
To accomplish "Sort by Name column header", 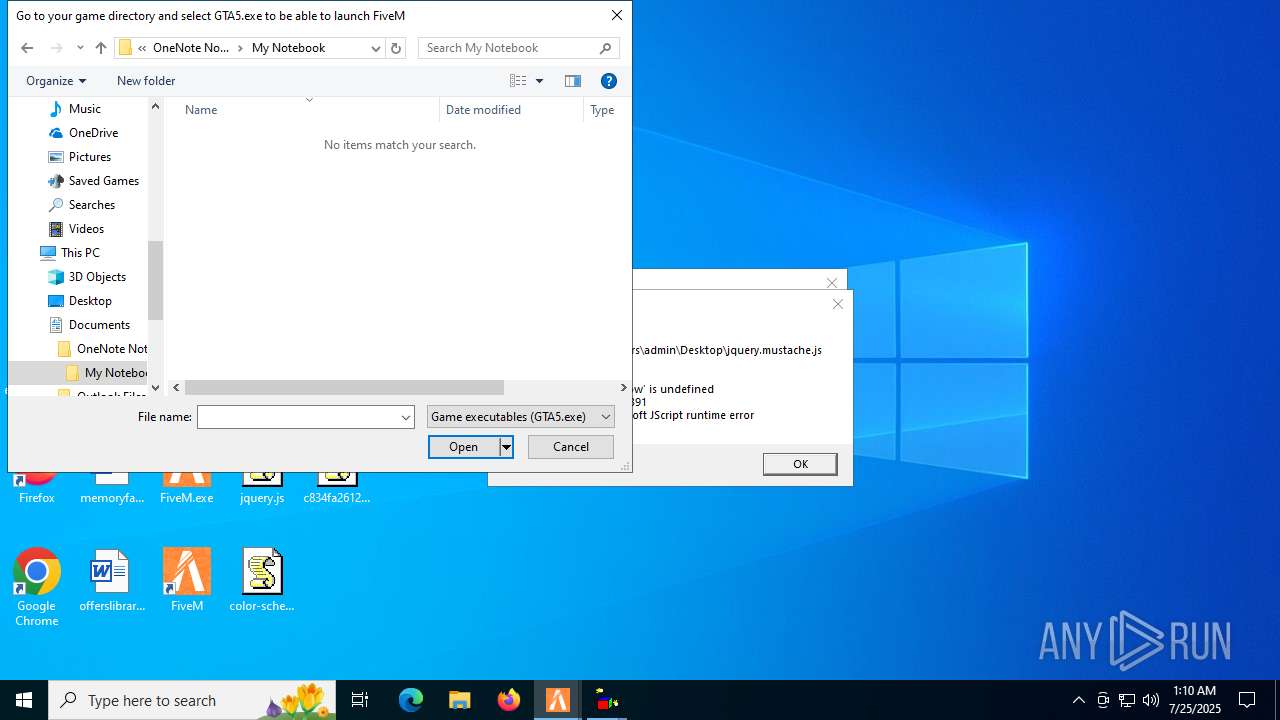I will (201, 110).
